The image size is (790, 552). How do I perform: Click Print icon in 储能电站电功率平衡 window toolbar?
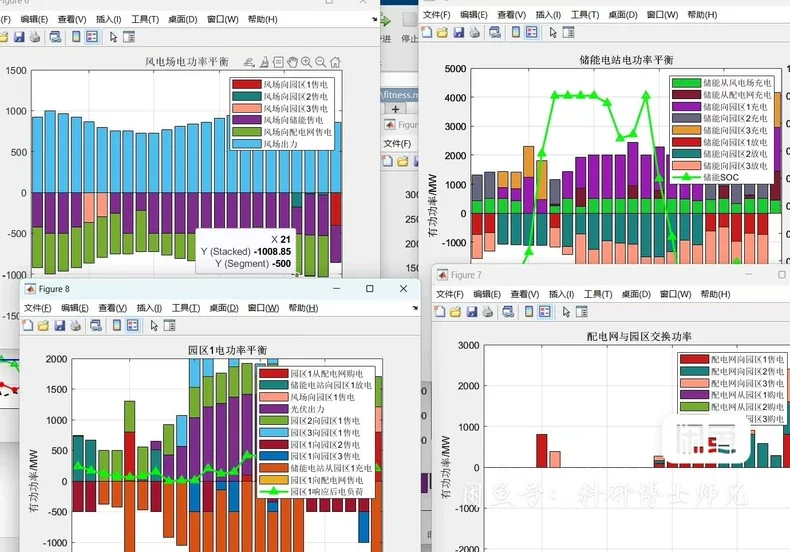click(x=474, y=32)
